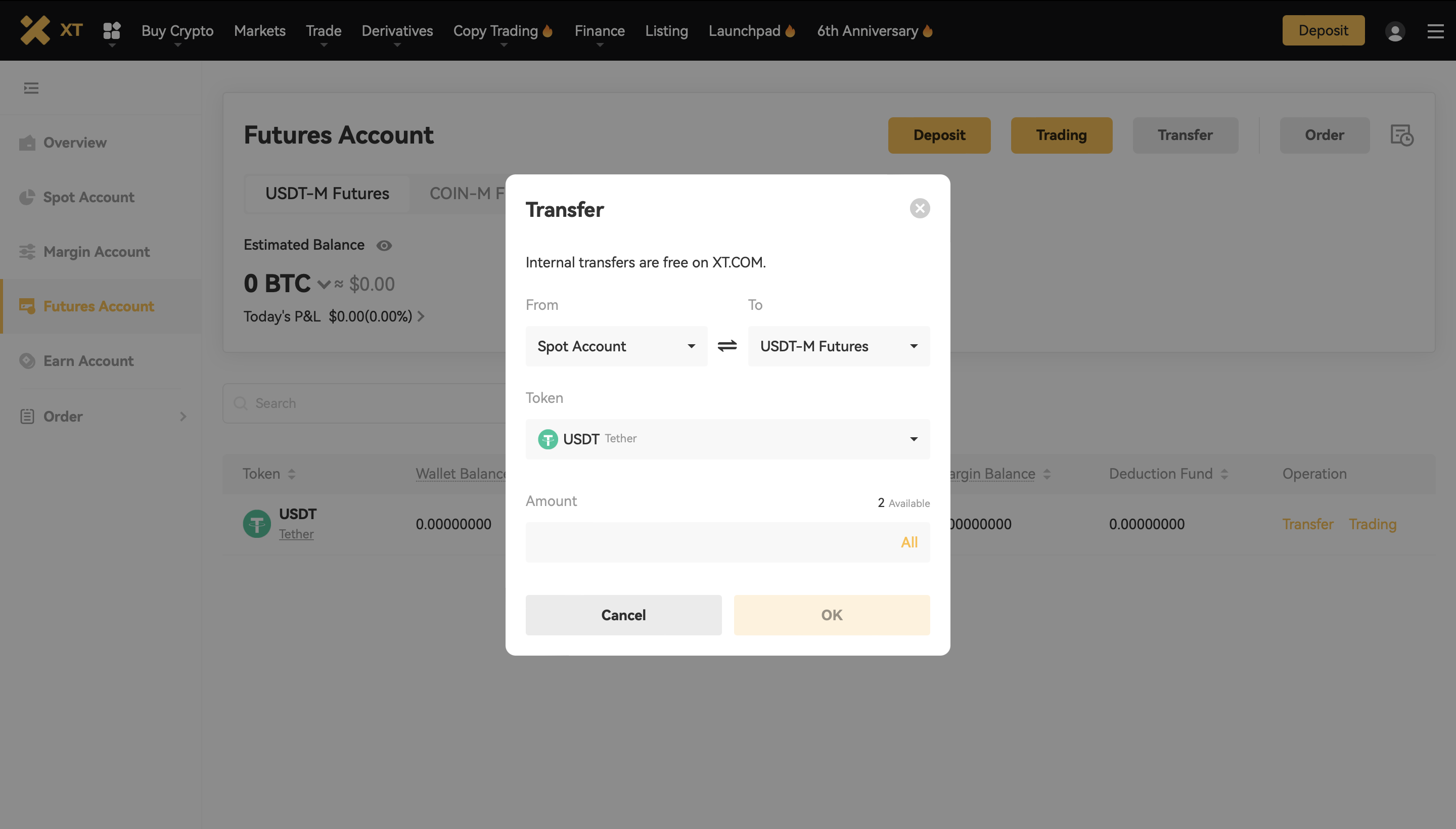Open the user profile avatar icon
The width and height of the screenshot is (1456, 829).
1394,31
